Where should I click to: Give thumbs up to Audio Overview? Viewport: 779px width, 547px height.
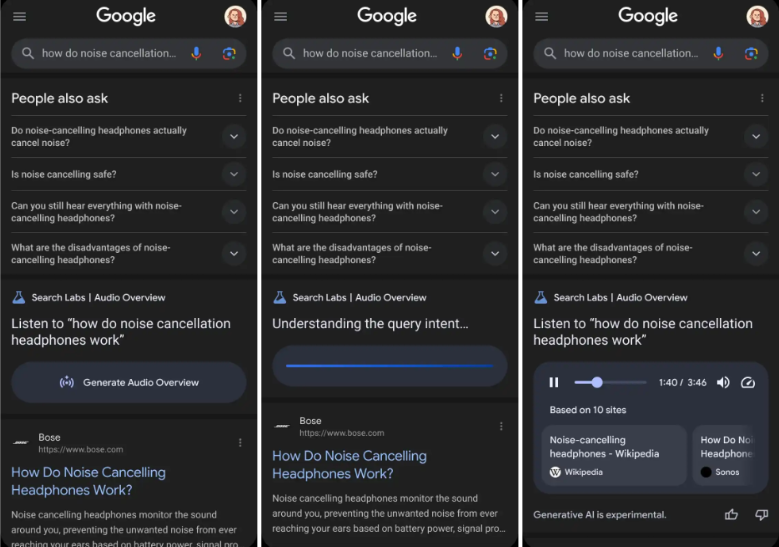pos(731,515)
